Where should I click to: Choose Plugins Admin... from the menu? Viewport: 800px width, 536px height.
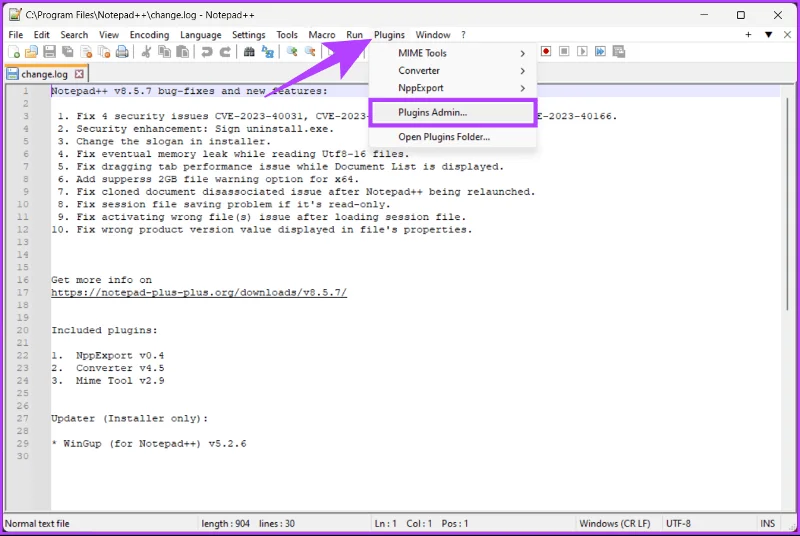(x=453, y=112)
